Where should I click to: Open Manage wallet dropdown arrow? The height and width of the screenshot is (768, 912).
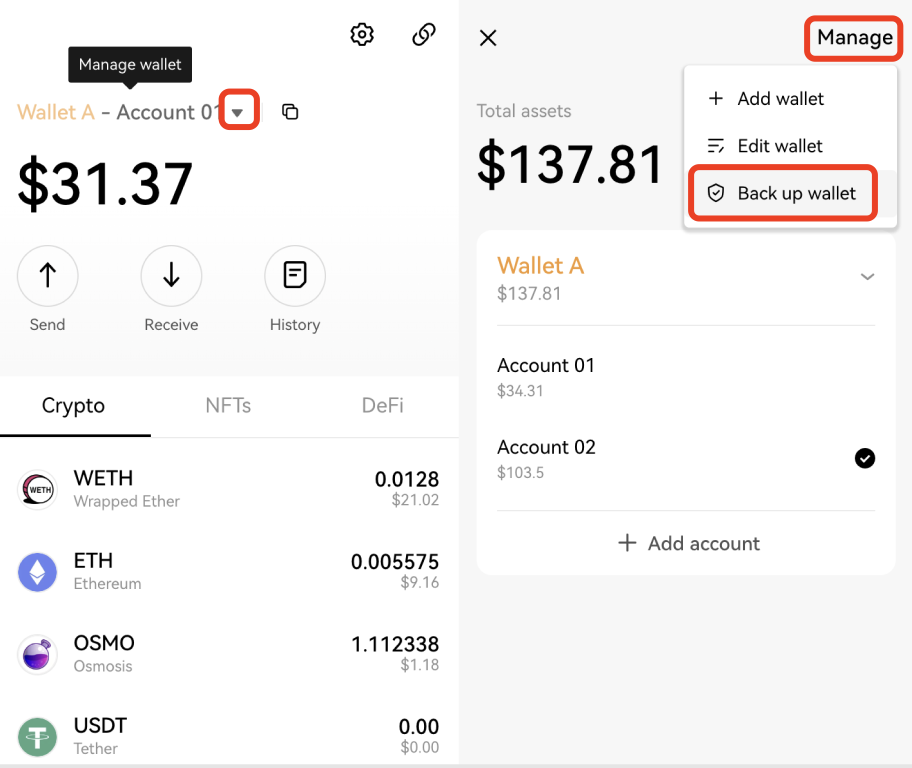[238, 112]
